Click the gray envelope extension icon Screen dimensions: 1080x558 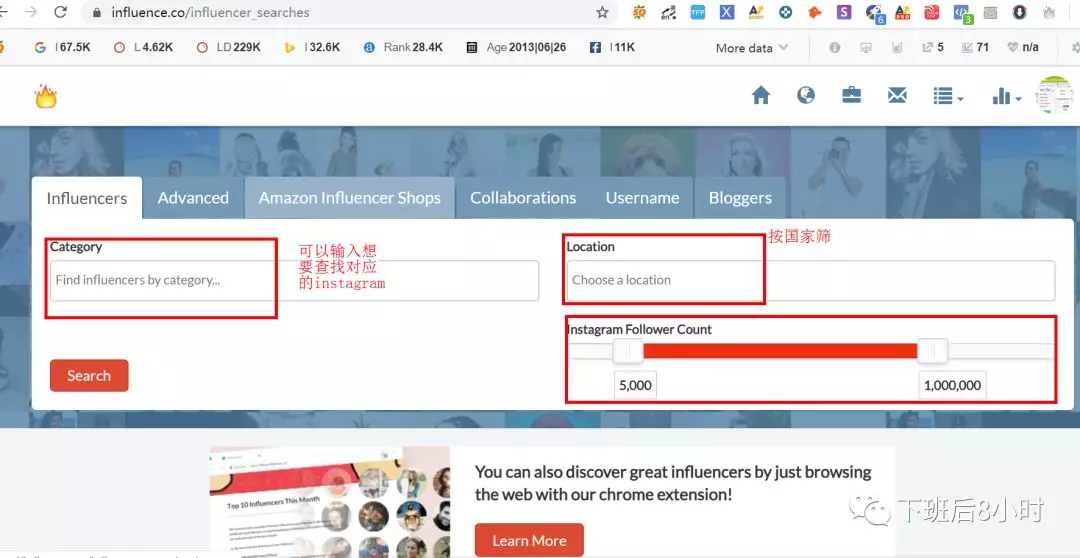(x=990, y=12)
